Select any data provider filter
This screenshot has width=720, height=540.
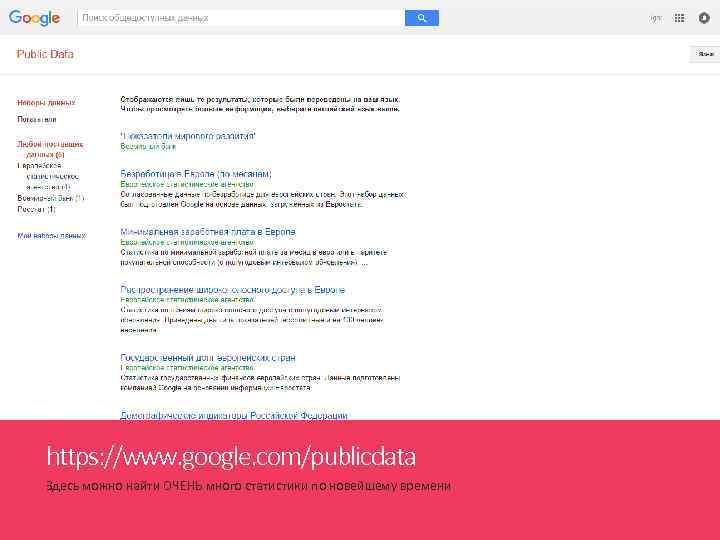pos(50,149)
